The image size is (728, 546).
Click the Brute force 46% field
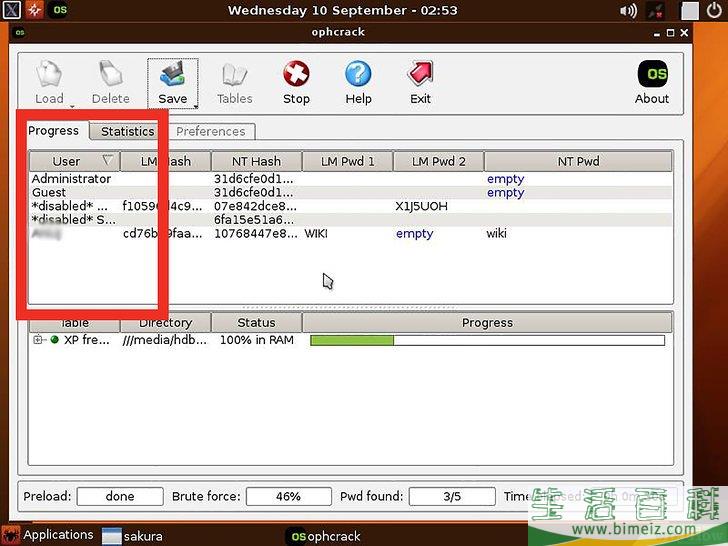pyautogui.click(x=289, y=496)
